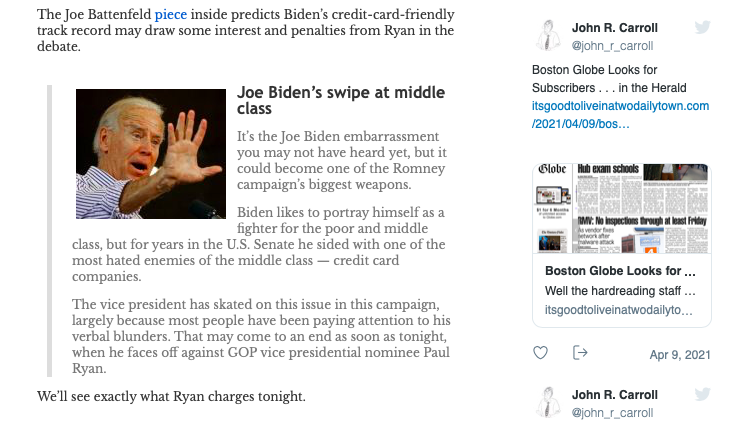
Task: Click the @john_r_carroll handle on second tweet
Action: 612,412
